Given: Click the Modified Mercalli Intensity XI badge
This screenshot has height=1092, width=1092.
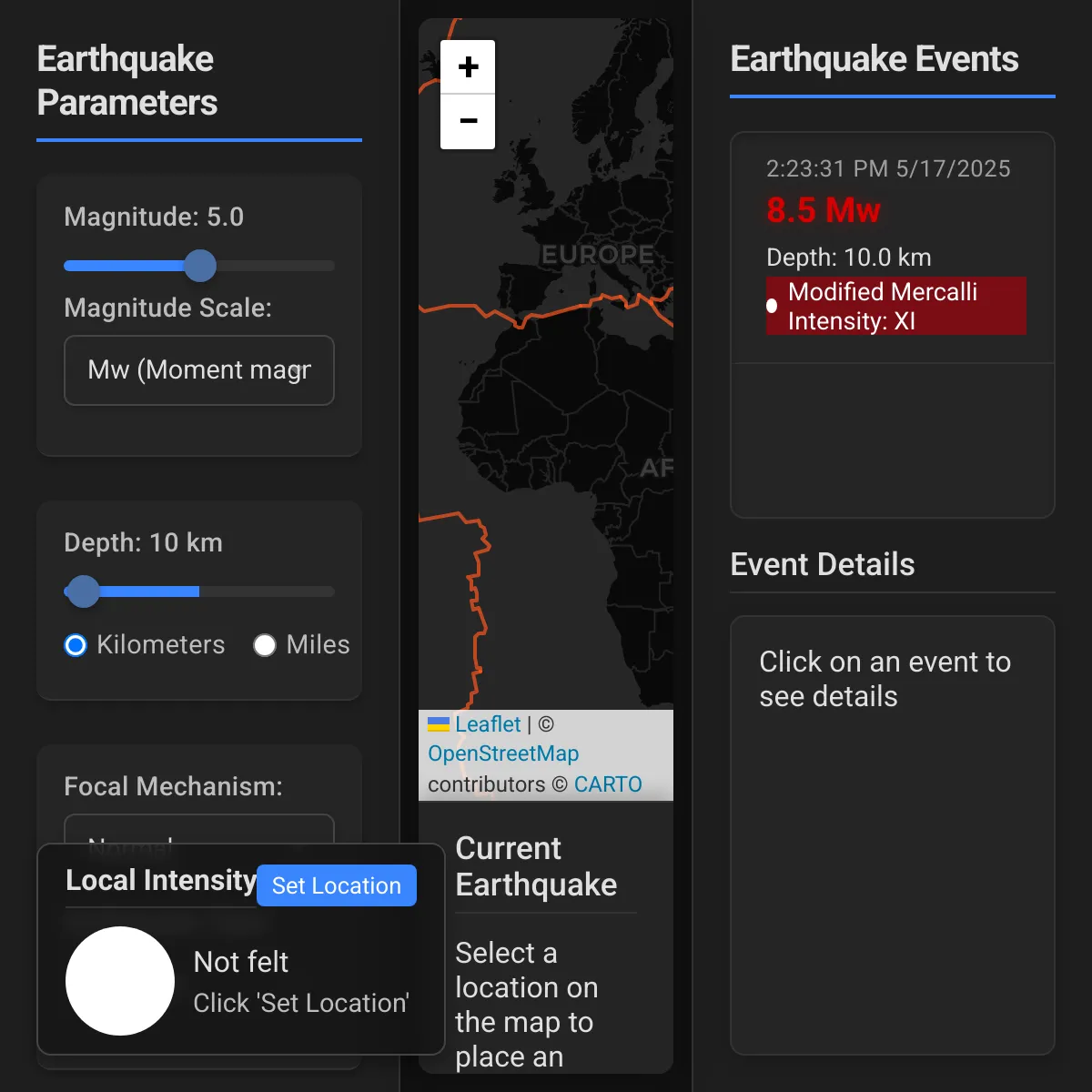Looking at the screenshot, I should (x=896, y=307).
